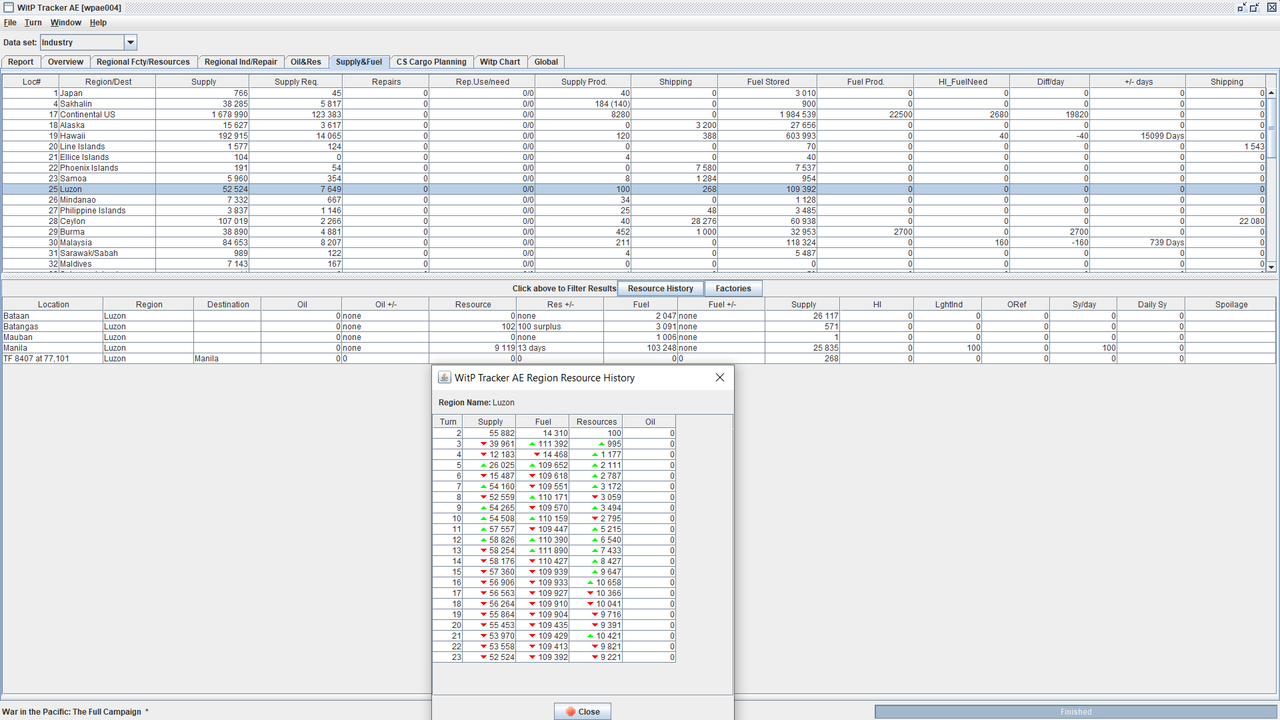The image size is (1280, 720).
Task: Select the Ellice Islands row
Action: pos(634,157)
